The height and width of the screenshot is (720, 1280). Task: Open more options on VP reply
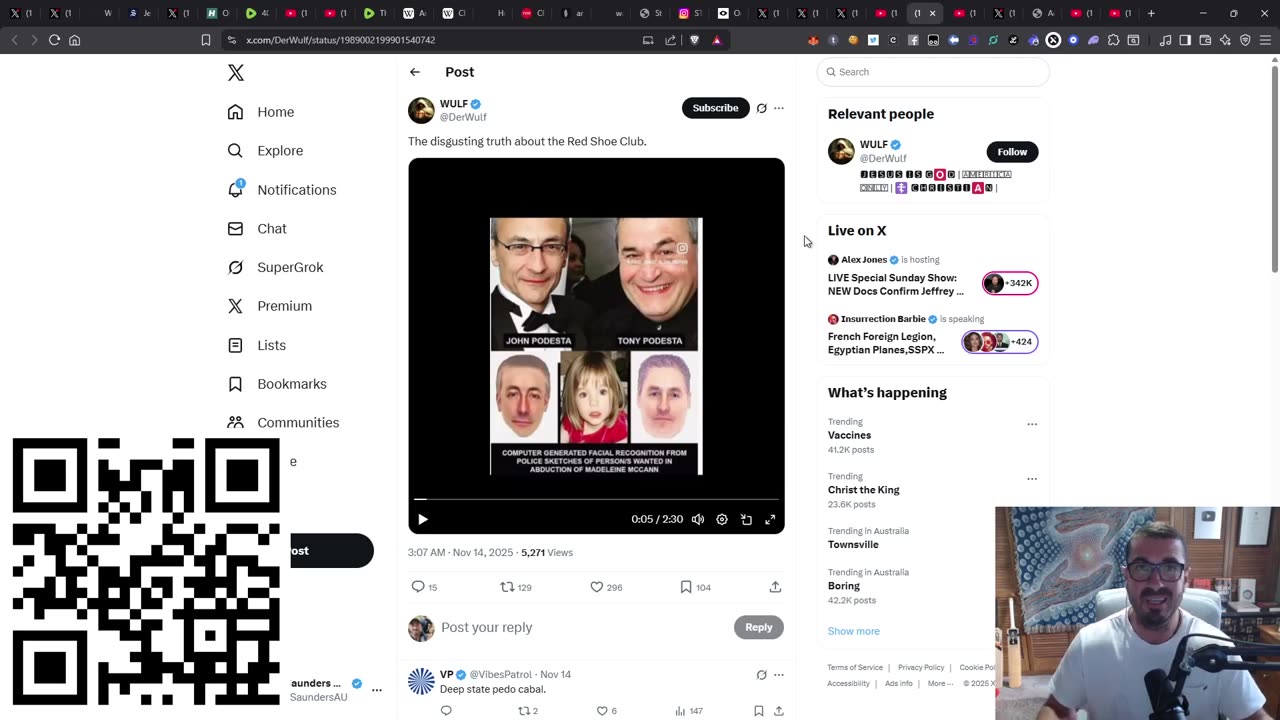pos(779,675)
